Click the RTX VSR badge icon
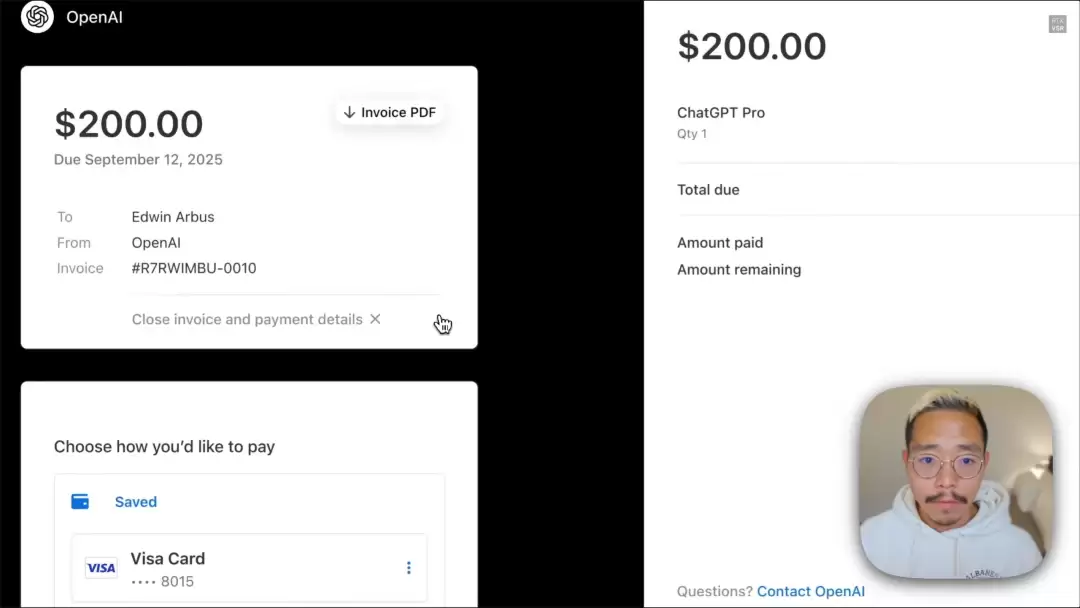1080x608 pixels. 1057,24
